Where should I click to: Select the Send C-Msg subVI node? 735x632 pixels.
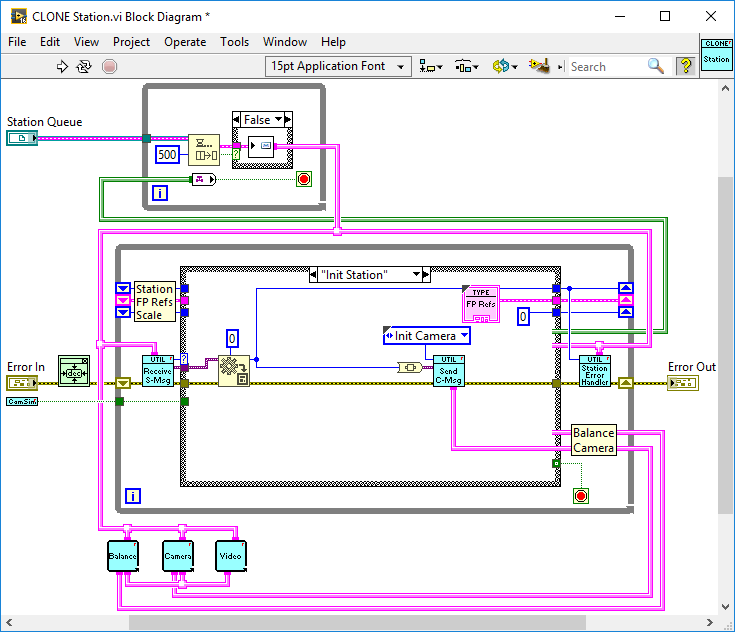pyautogui.click(x=447, y=371)
